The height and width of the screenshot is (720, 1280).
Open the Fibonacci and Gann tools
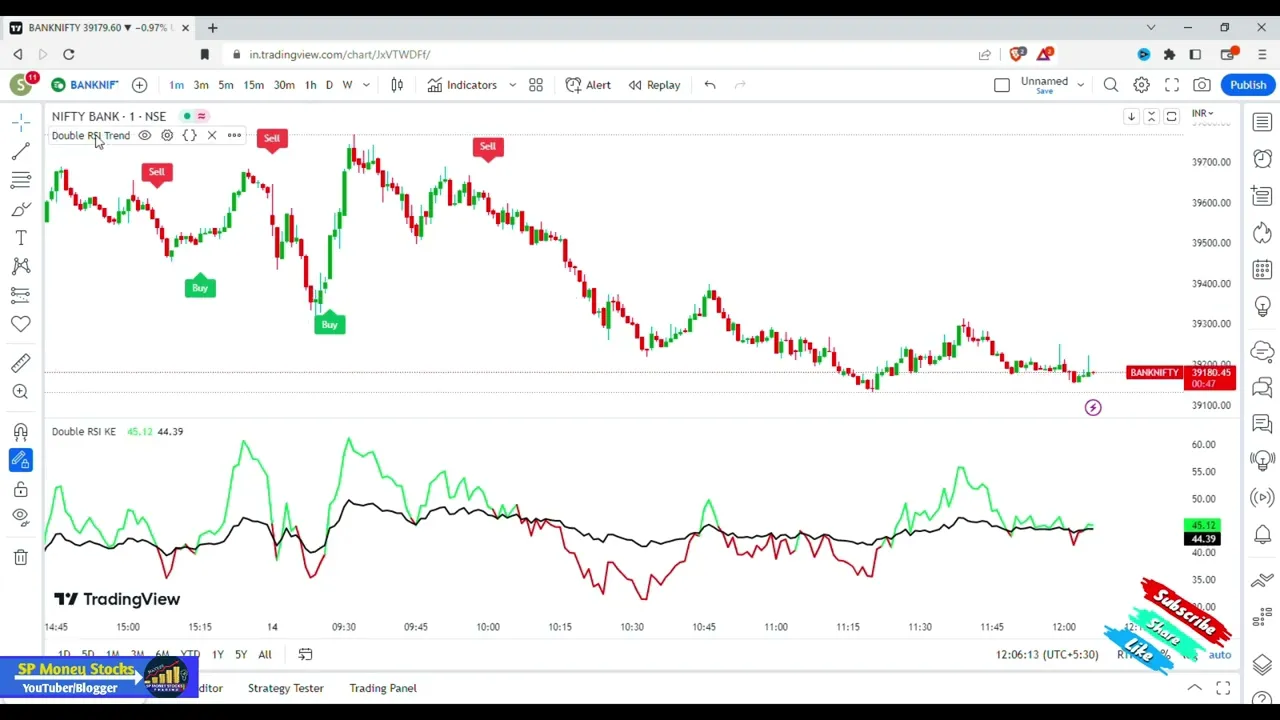20,180
